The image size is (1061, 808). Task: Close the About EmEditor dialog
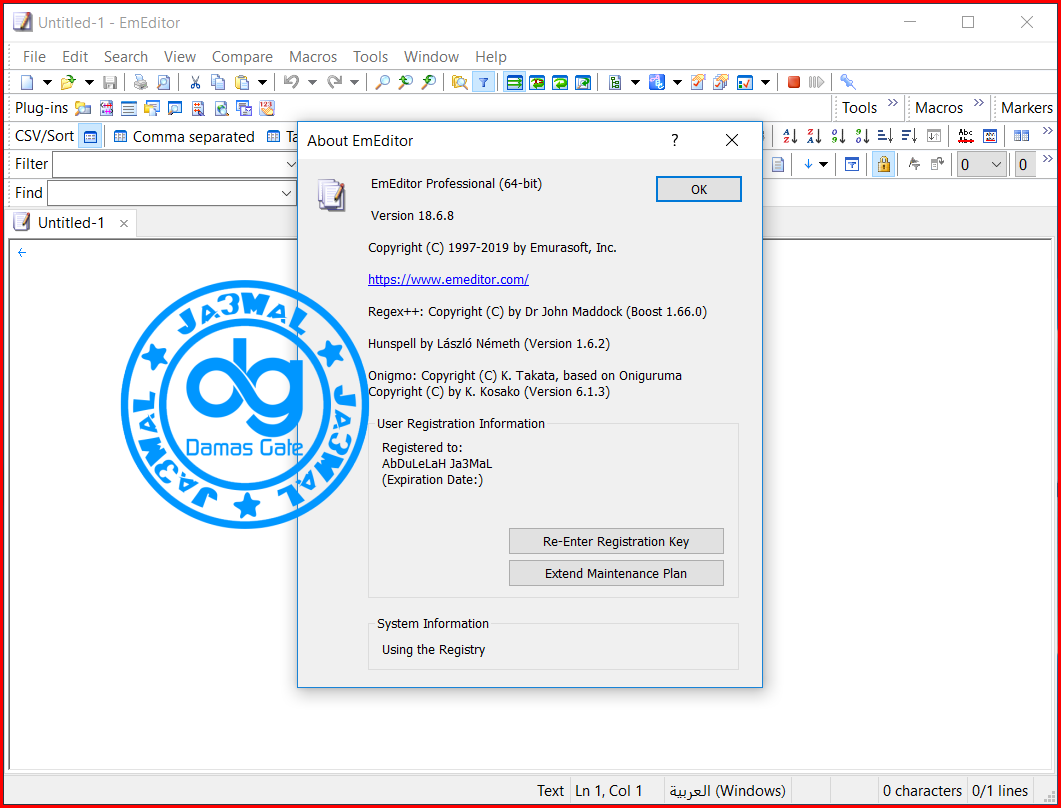[731, 140]
